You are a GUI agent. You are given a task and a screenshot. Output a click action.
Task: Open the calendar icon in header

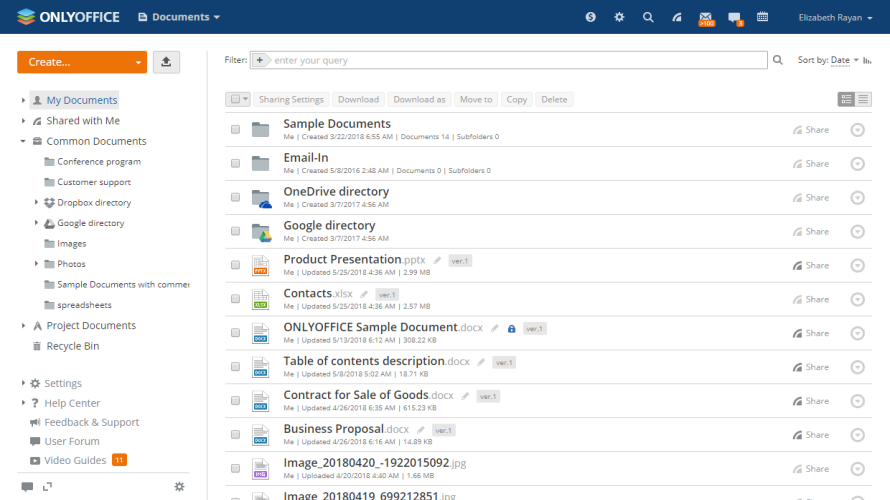click(x=762, y=17)
